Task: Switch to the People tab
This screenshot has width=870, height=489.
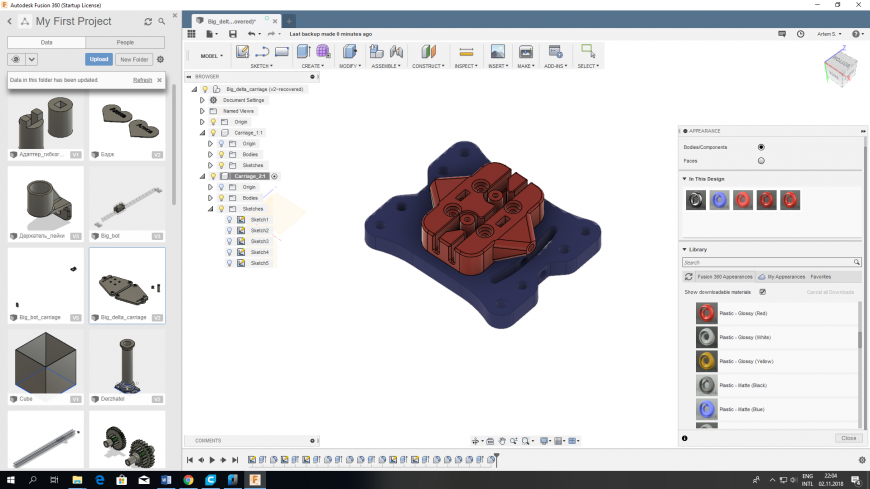Action: pyautogui.click(x=125, y=43)
